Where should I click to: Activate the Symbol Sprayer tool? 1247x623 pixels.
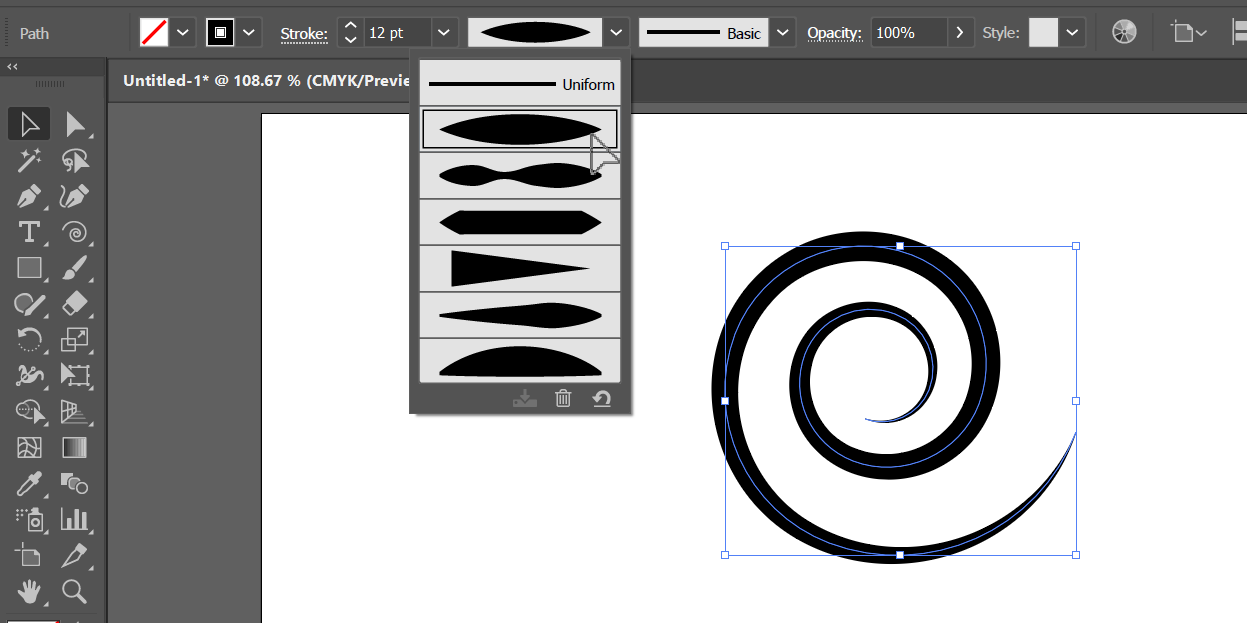[29, 519]
